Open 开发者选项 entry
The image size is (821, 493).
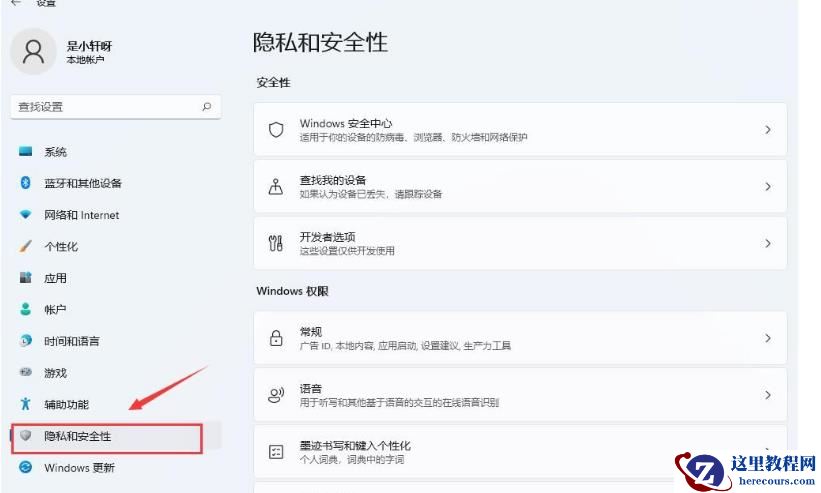[520, 243]
